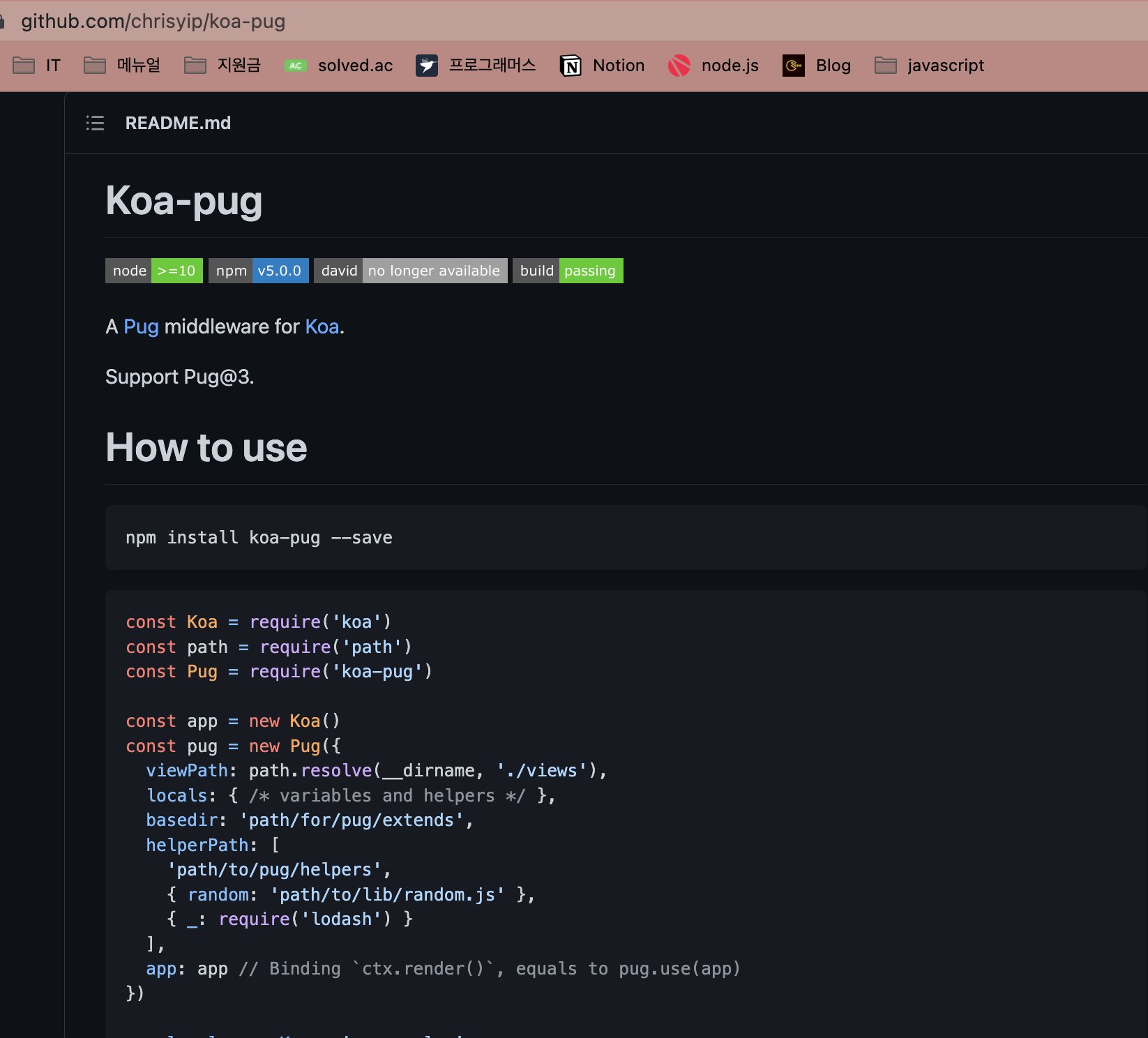
Task: Open the 지원금 bookmarks folder
Action: click(222, 66)
